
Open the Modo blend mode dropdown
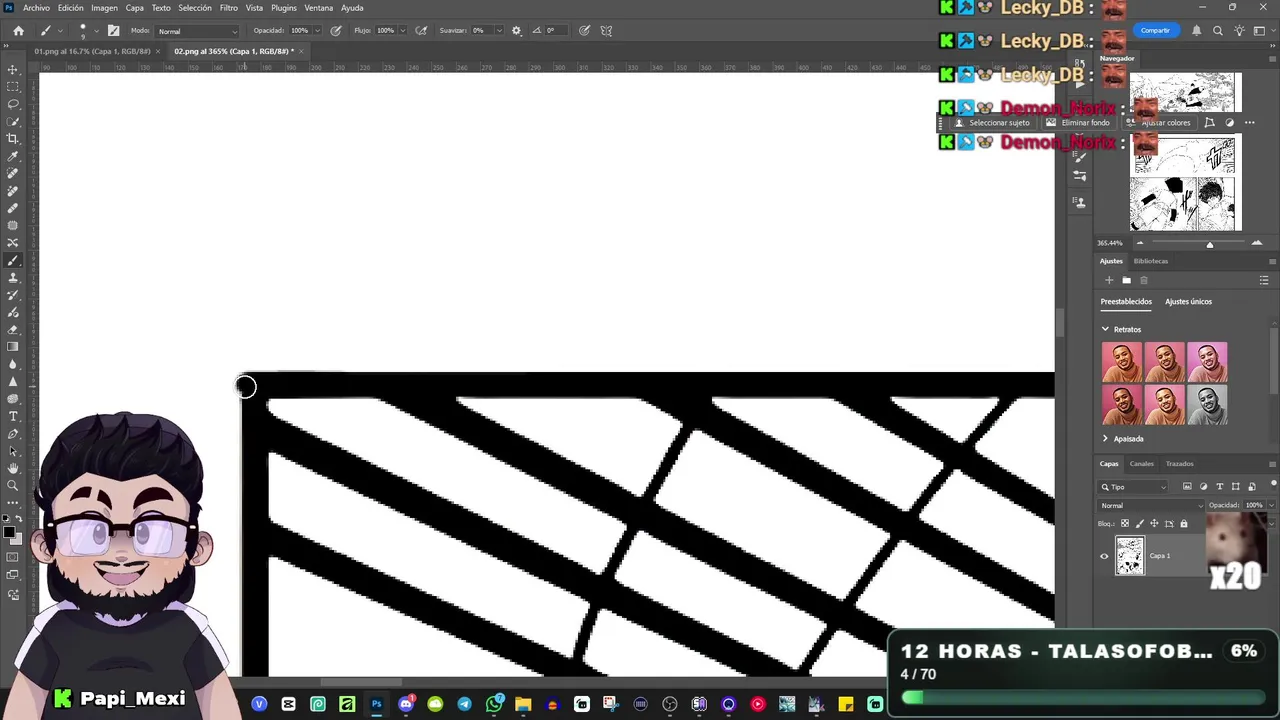tap(198, 30)
